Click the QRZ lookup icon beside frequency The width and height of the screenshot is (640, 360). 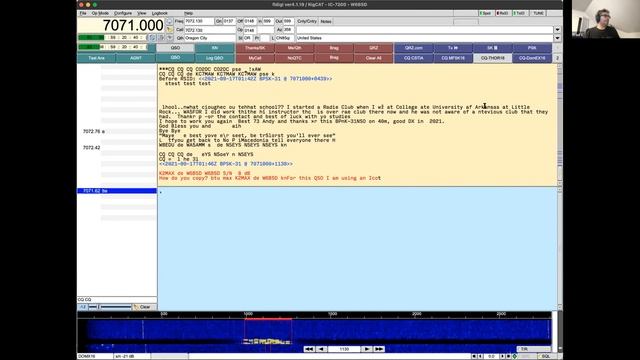click(x=169, y=21)
